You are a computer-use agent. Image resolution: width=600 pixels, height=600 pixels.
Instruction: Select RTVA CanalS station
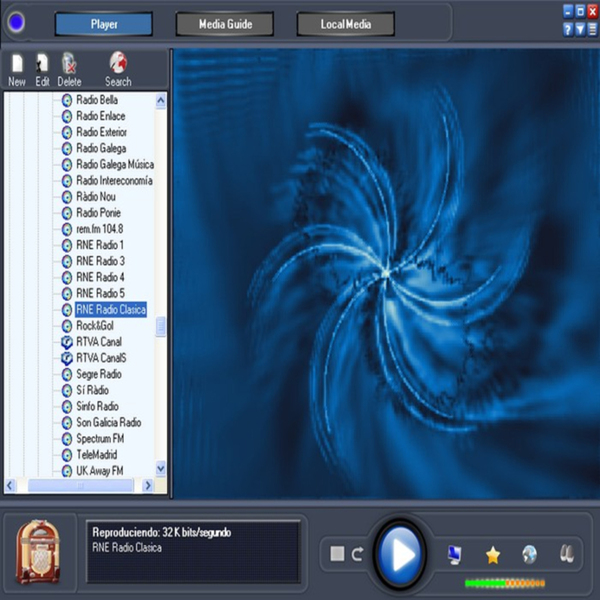pyautogui.click(x=101, y=358)
